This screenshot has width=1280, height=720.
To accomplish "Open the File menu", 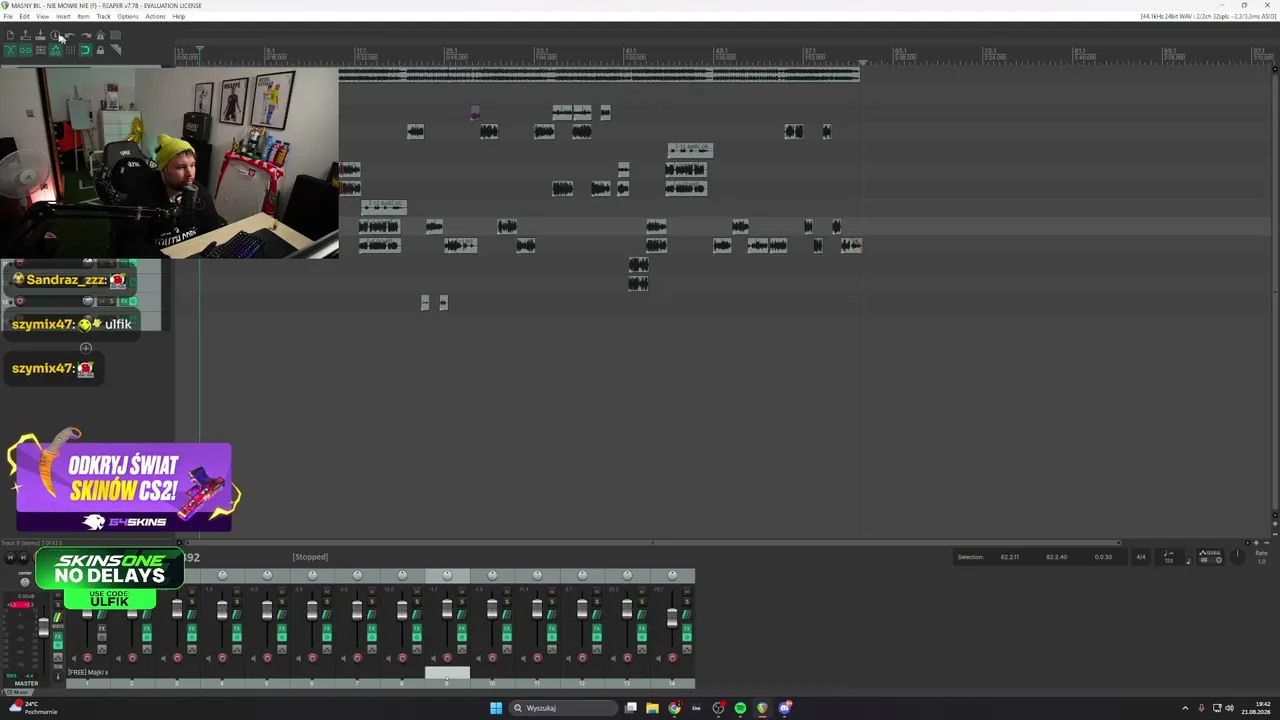I will (x=8, y=16).
